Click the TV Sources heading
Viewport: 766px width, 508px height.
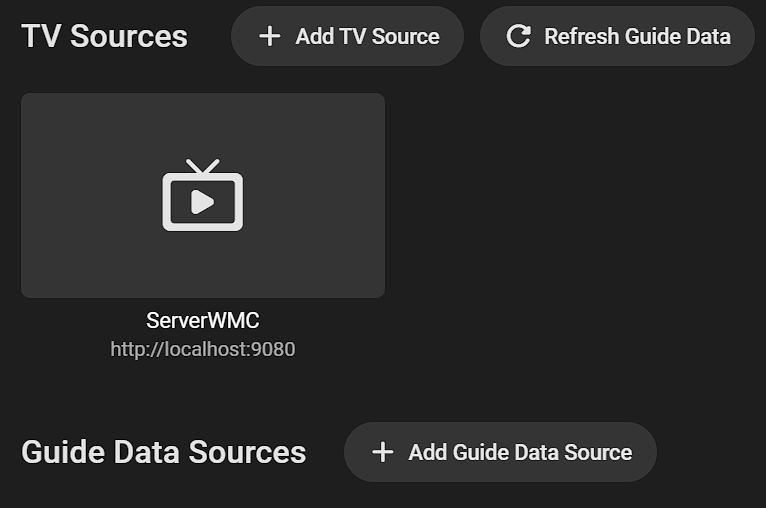pos(104,37)
